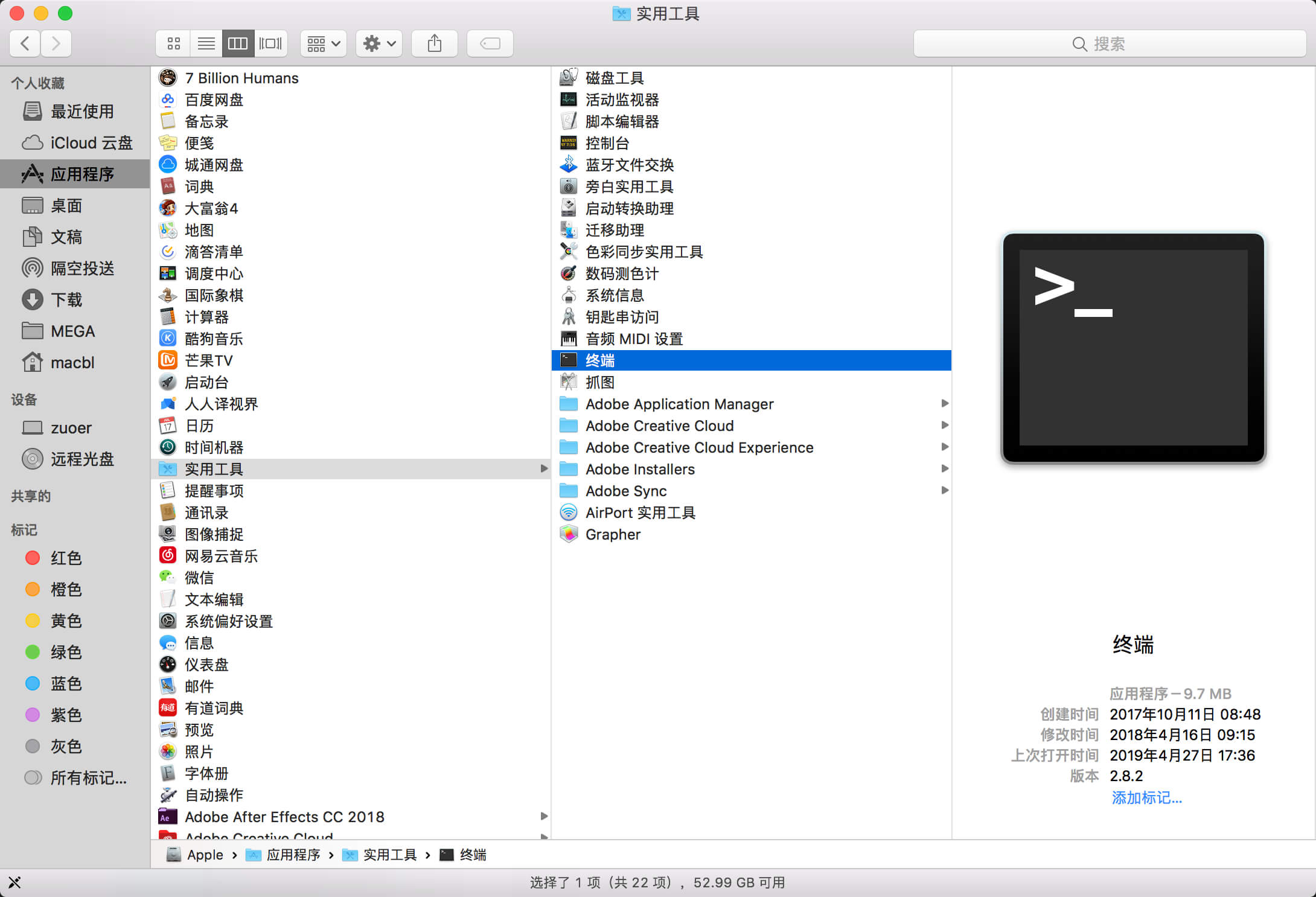
Task: Go forward with the forward arrow
Action: point(56,43)
